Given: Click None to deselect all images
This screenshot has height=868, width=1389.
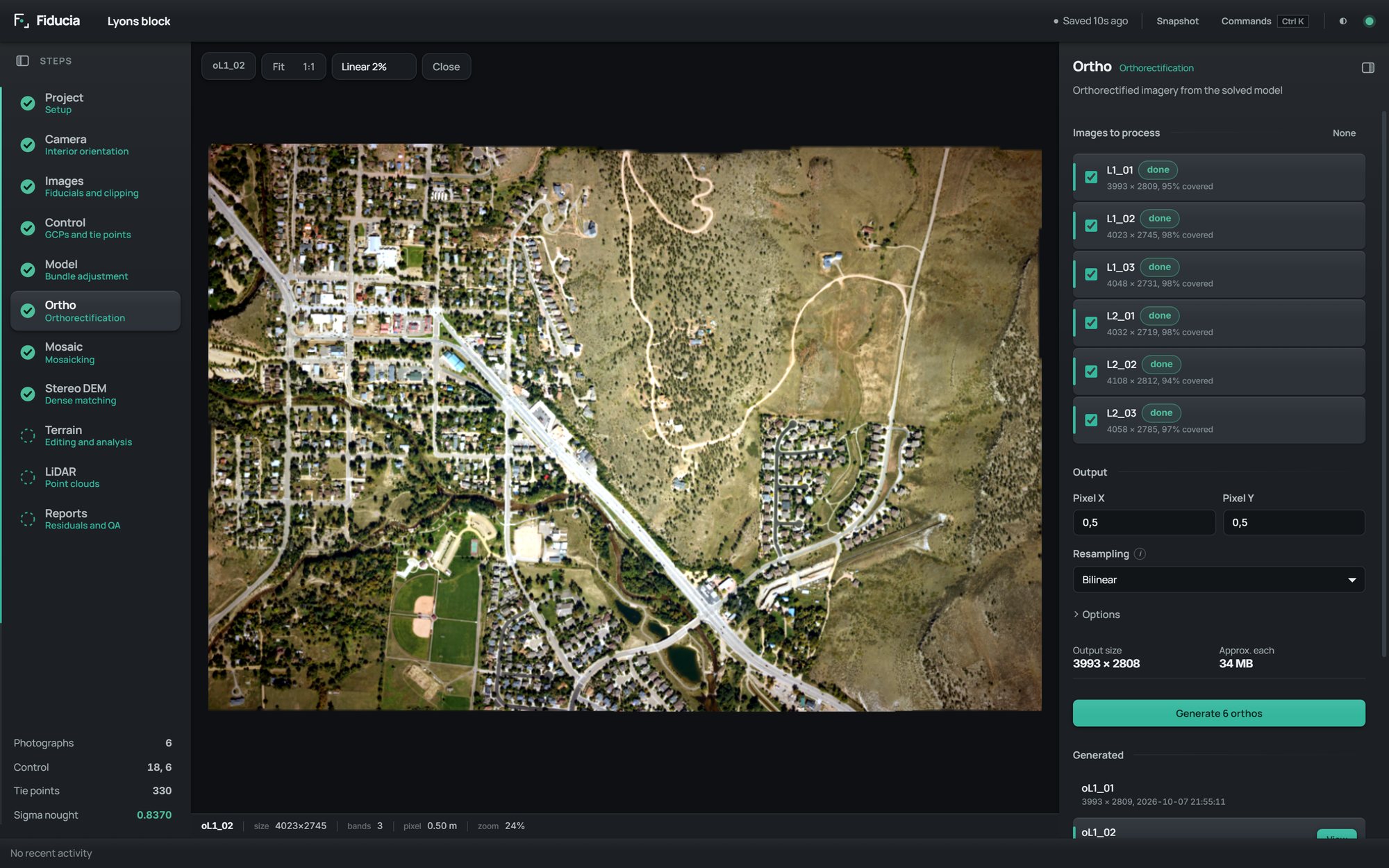Looking at the screenshot, I should pyautogui.click(x=1344, y=133).
